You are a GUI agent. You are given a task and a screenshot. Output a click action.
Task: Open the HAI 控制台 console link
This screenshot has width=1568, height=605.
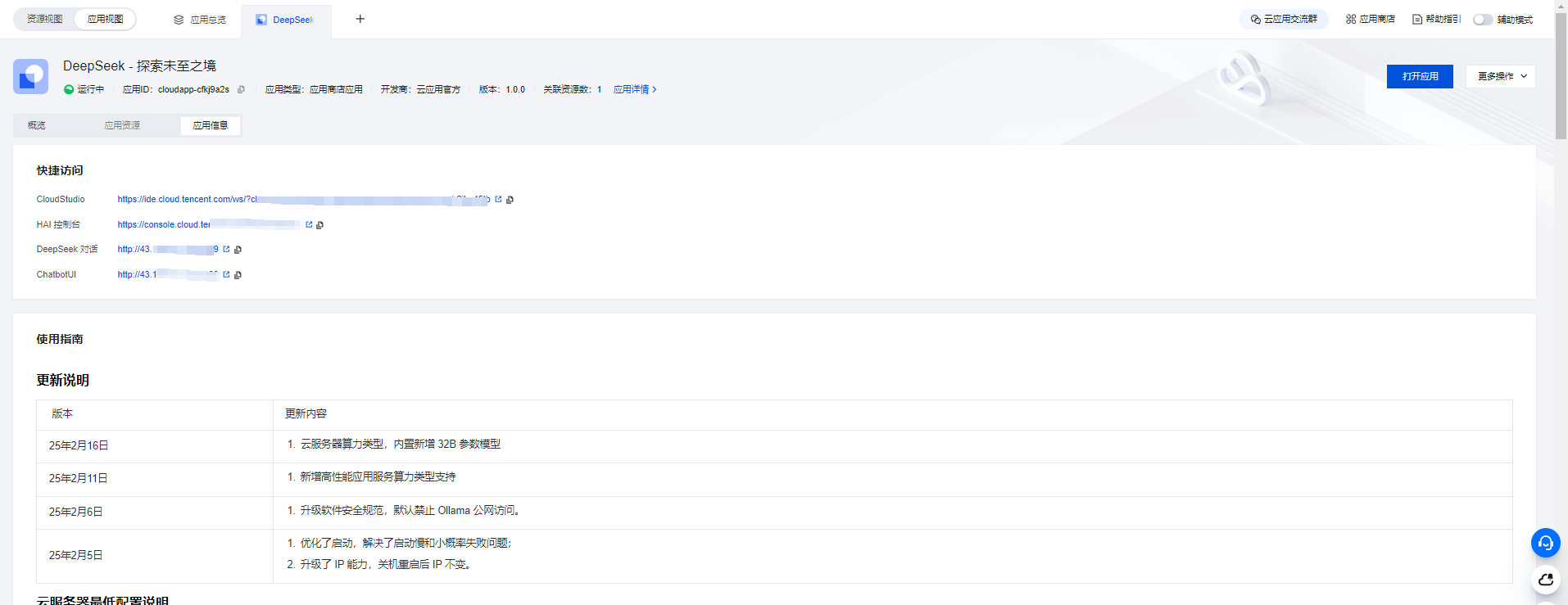(x=209, y=224)
